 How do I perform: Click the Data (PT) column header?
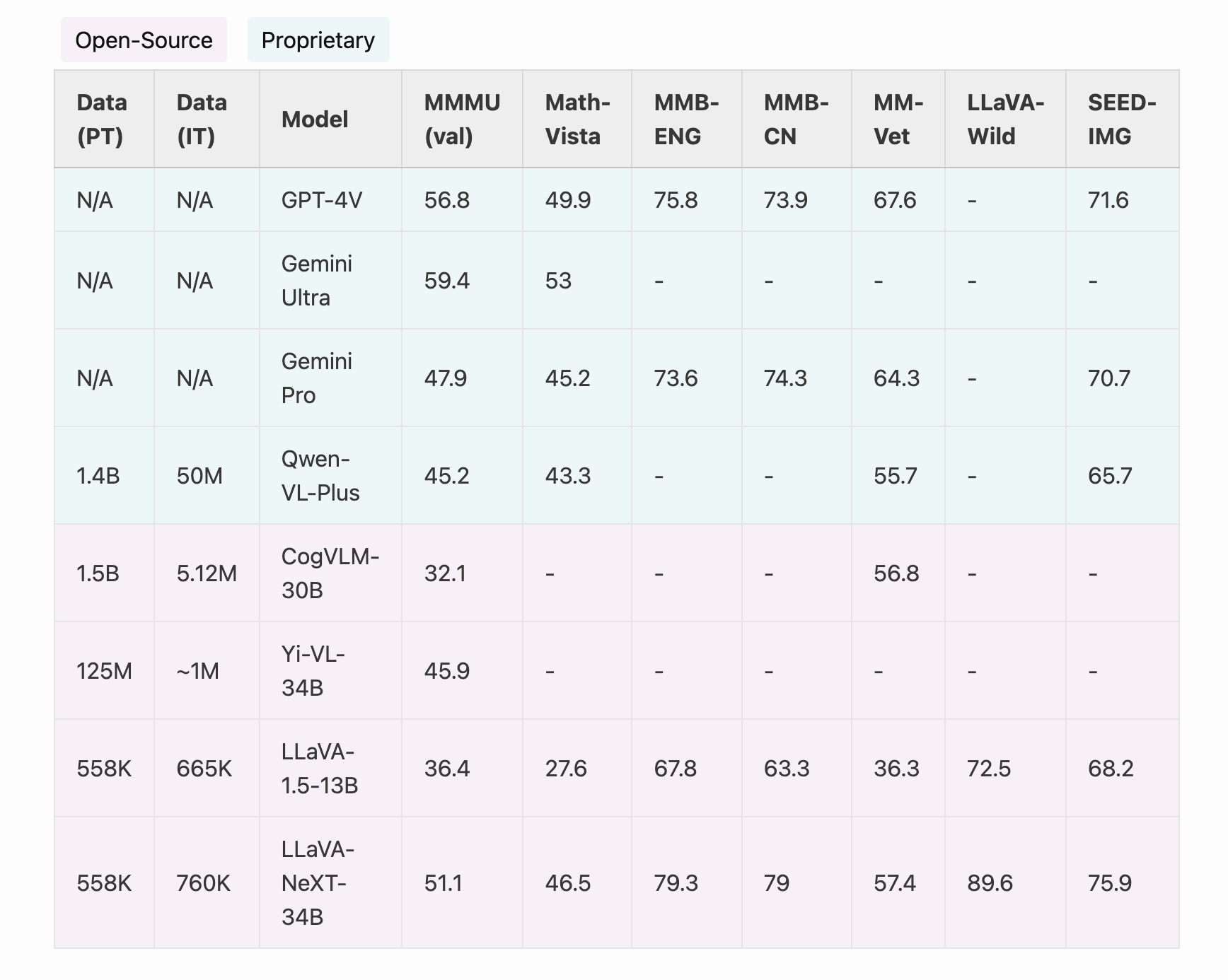[x=102, y=119]
